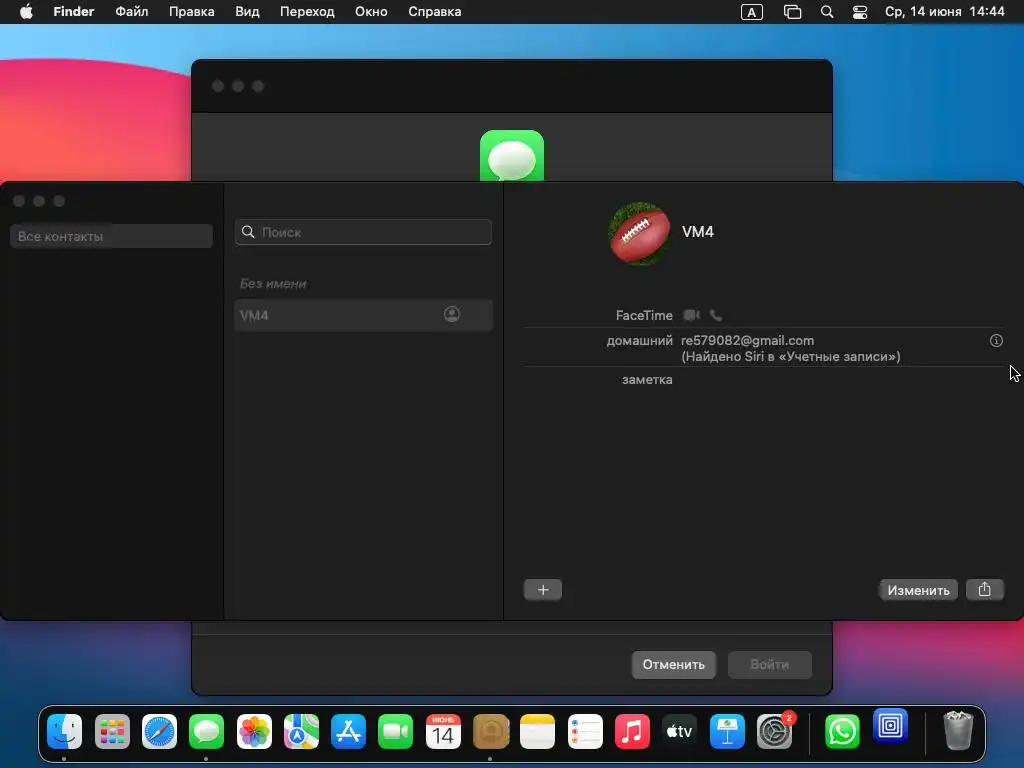Start FaceTime audio call with VM4
Viewport: 1024px width, 768px height.
pyautogui.click(x=716, y=315)
